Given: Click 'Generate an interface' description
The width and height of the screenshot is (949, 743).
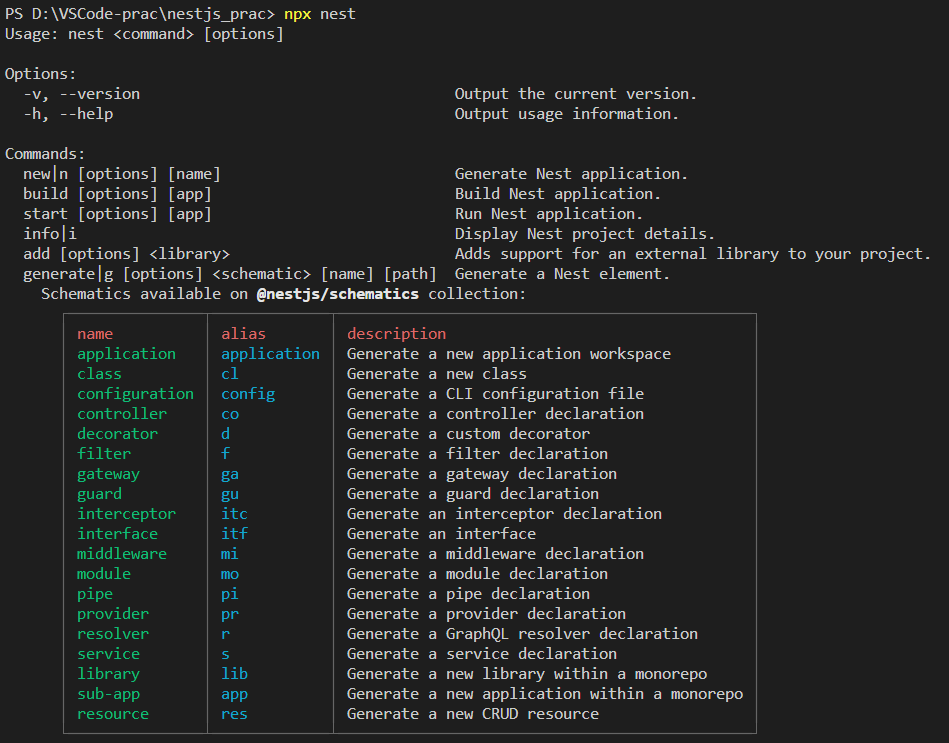Looking at the screenshot, I should pos(441,534).
